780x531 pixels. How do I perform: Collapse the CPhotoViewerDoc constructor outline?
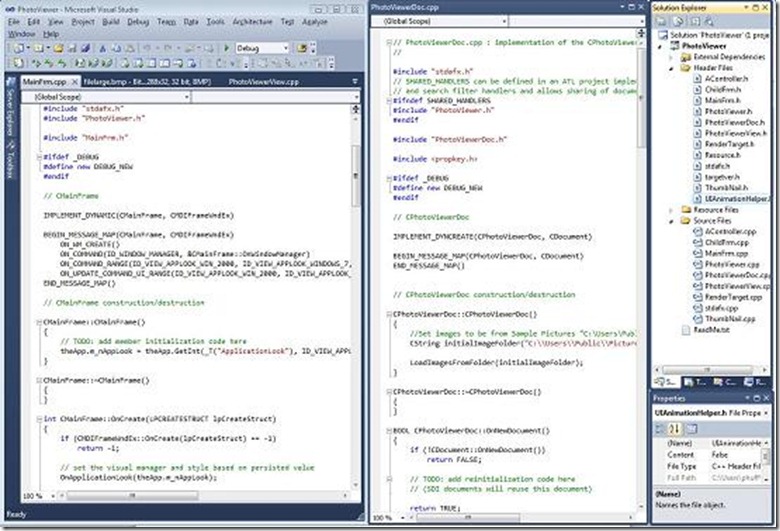389,315
